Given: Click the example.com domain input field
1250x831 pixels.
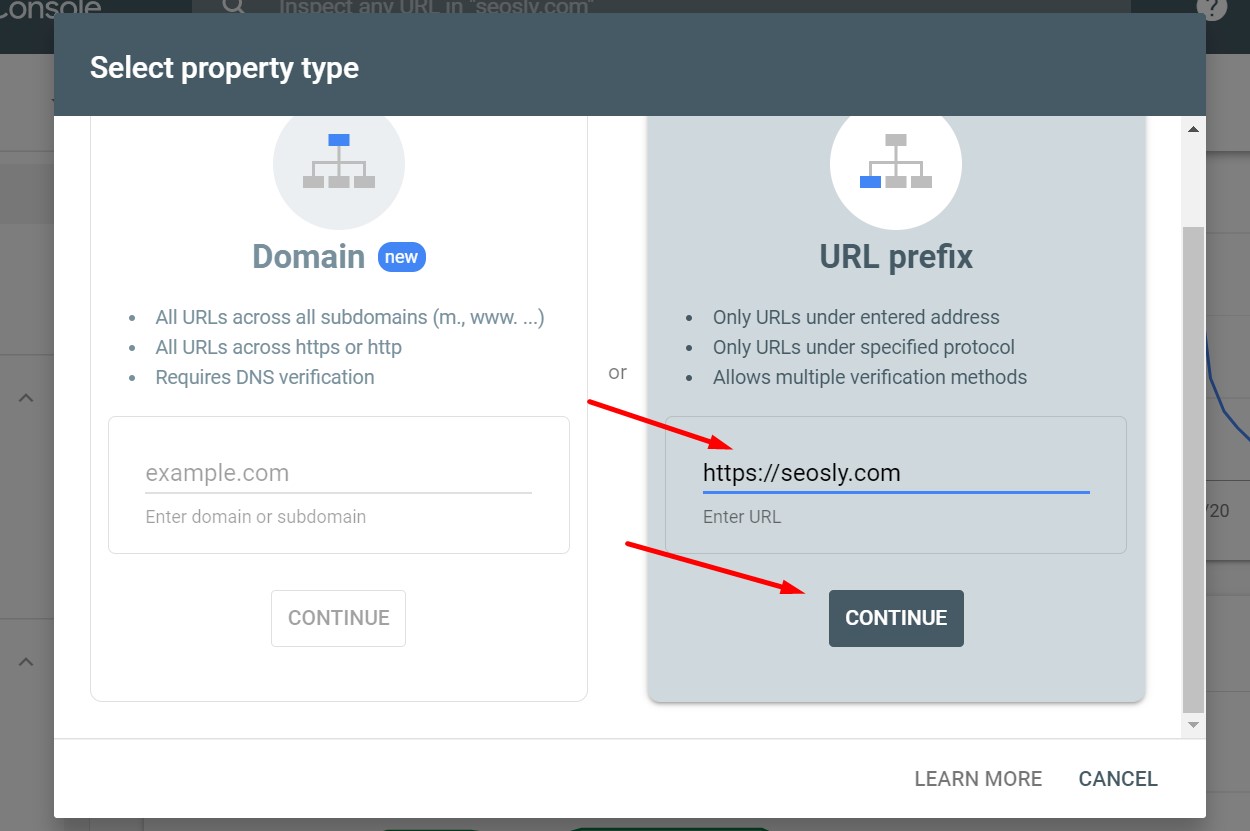Looking at the screenshot, I should tap(338, 472).
